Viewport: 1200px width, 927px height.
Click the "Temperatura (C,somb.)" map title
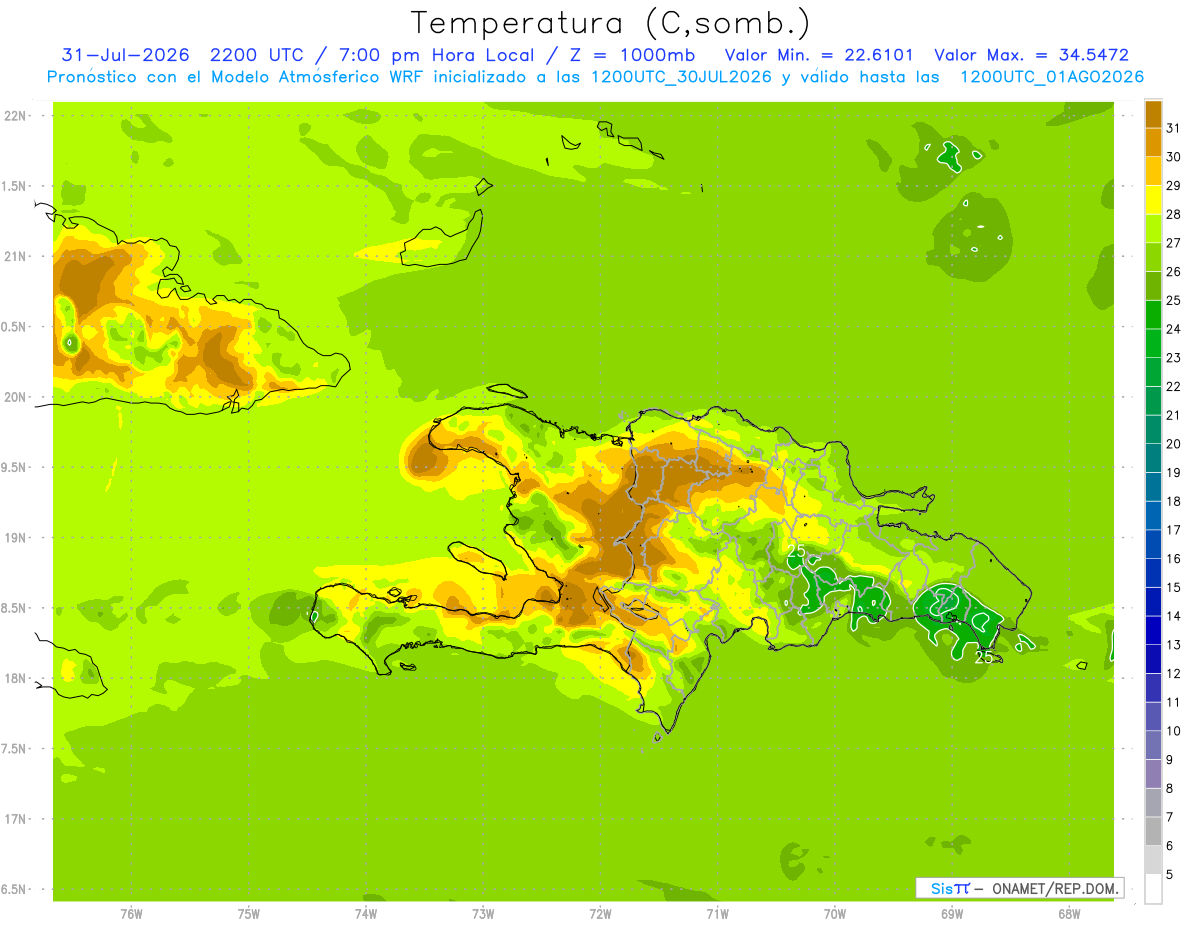(611, 23)
